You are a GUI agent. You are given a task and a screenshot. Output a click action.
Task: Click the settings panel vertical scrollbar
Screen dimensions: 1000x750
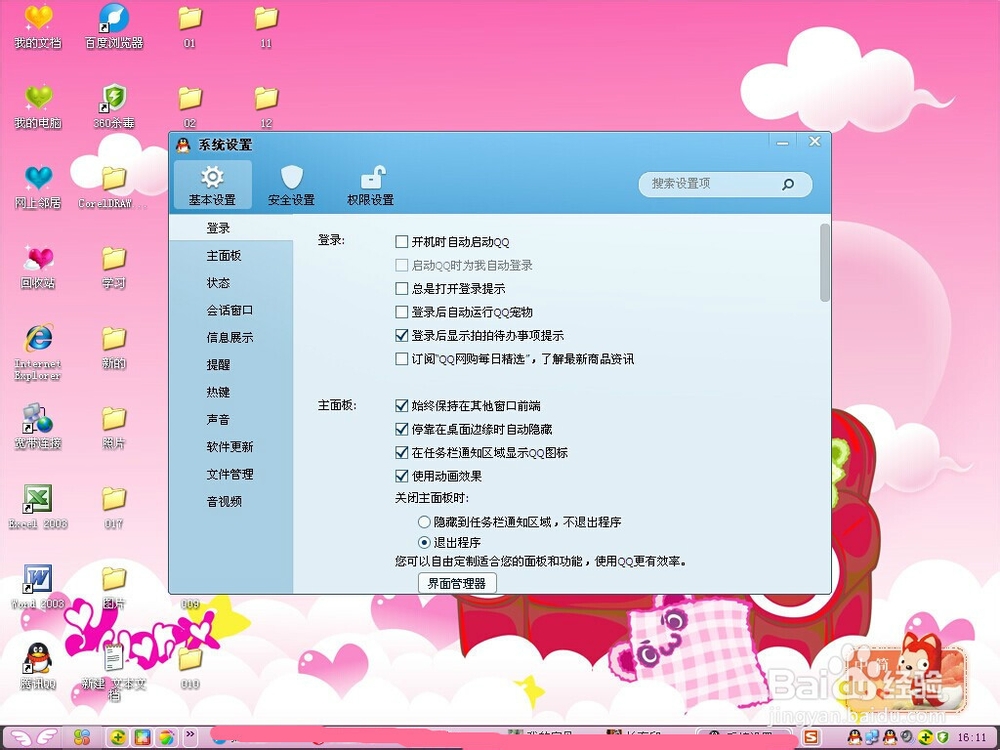(x=825, y=262)
